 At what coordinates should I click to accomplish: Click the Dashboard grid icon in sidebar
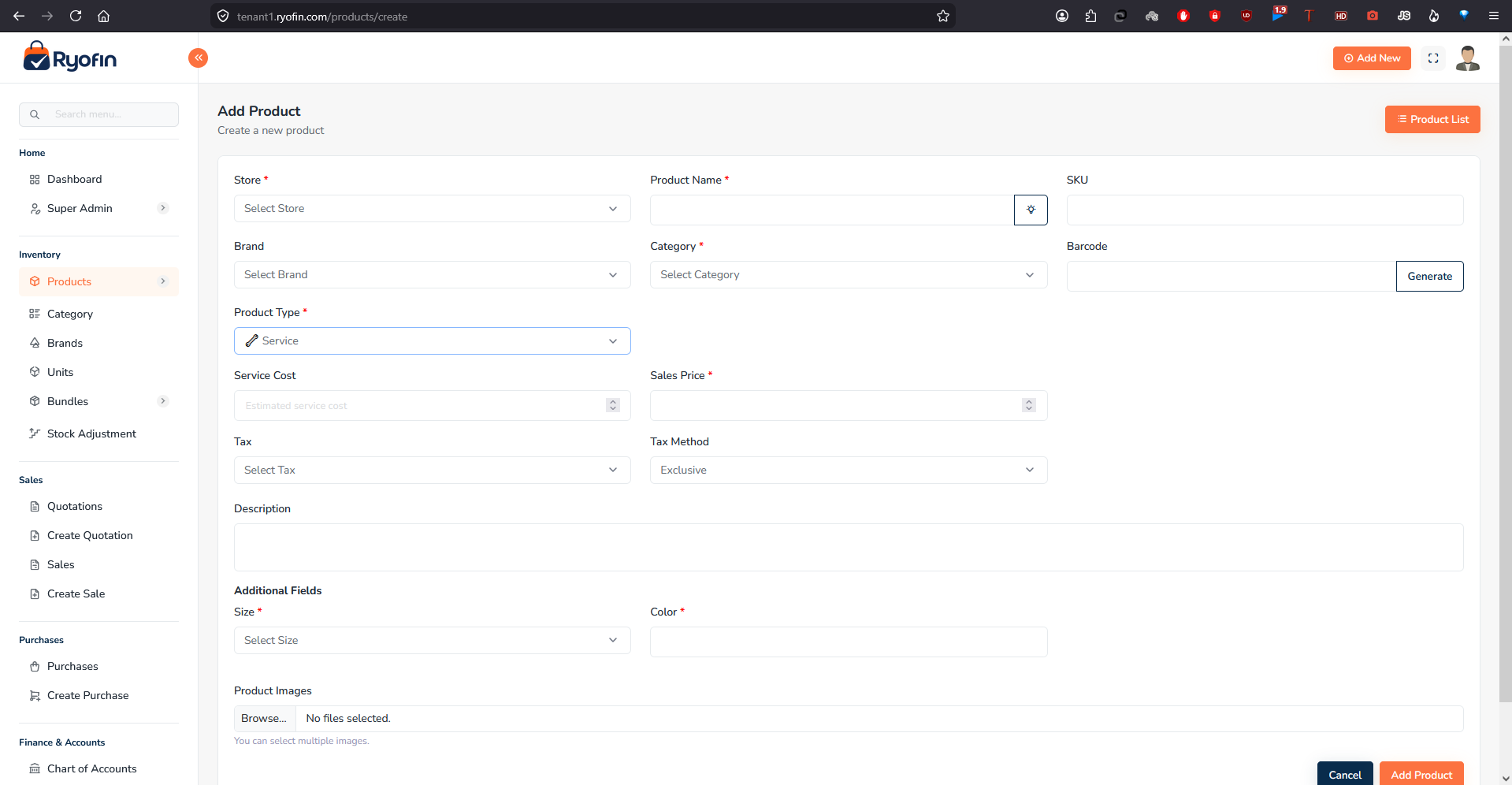[35, 180]
